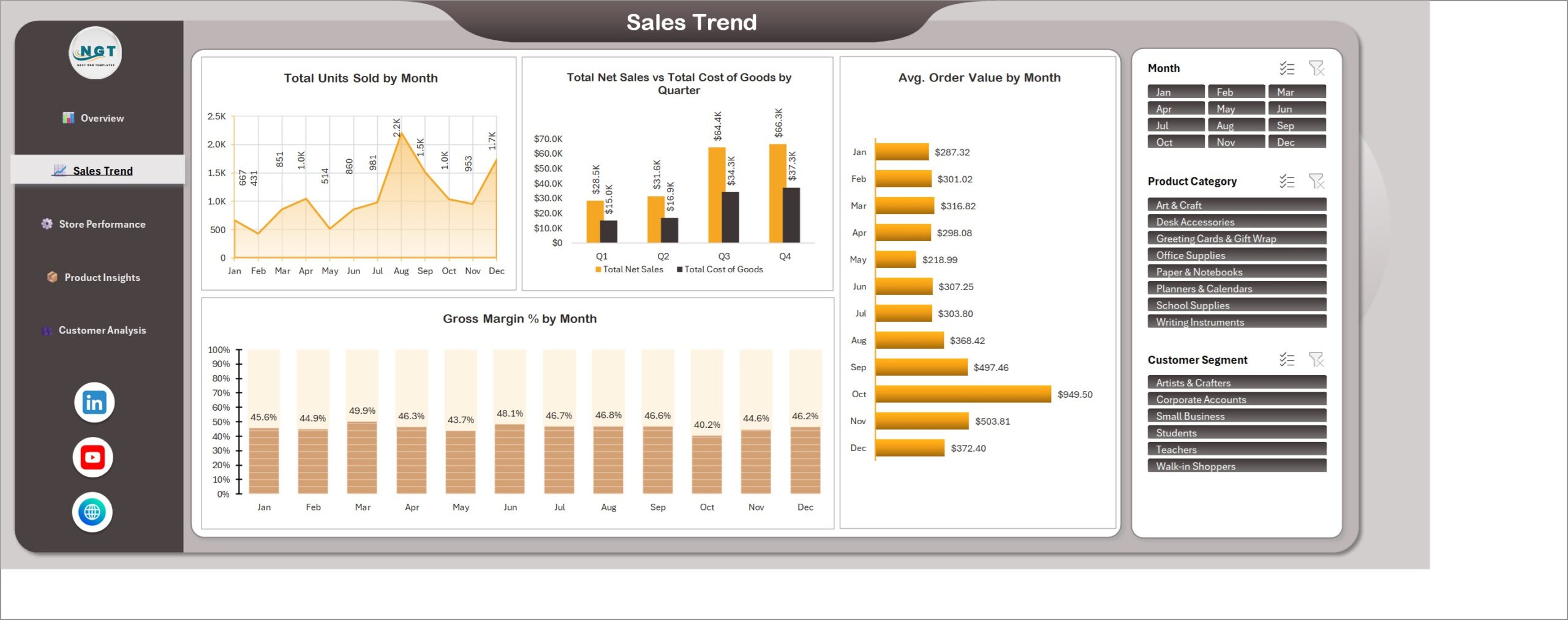Navigate to Product Insights
The height and width of the screenshot is (620, 1568).
pos(94,277)
